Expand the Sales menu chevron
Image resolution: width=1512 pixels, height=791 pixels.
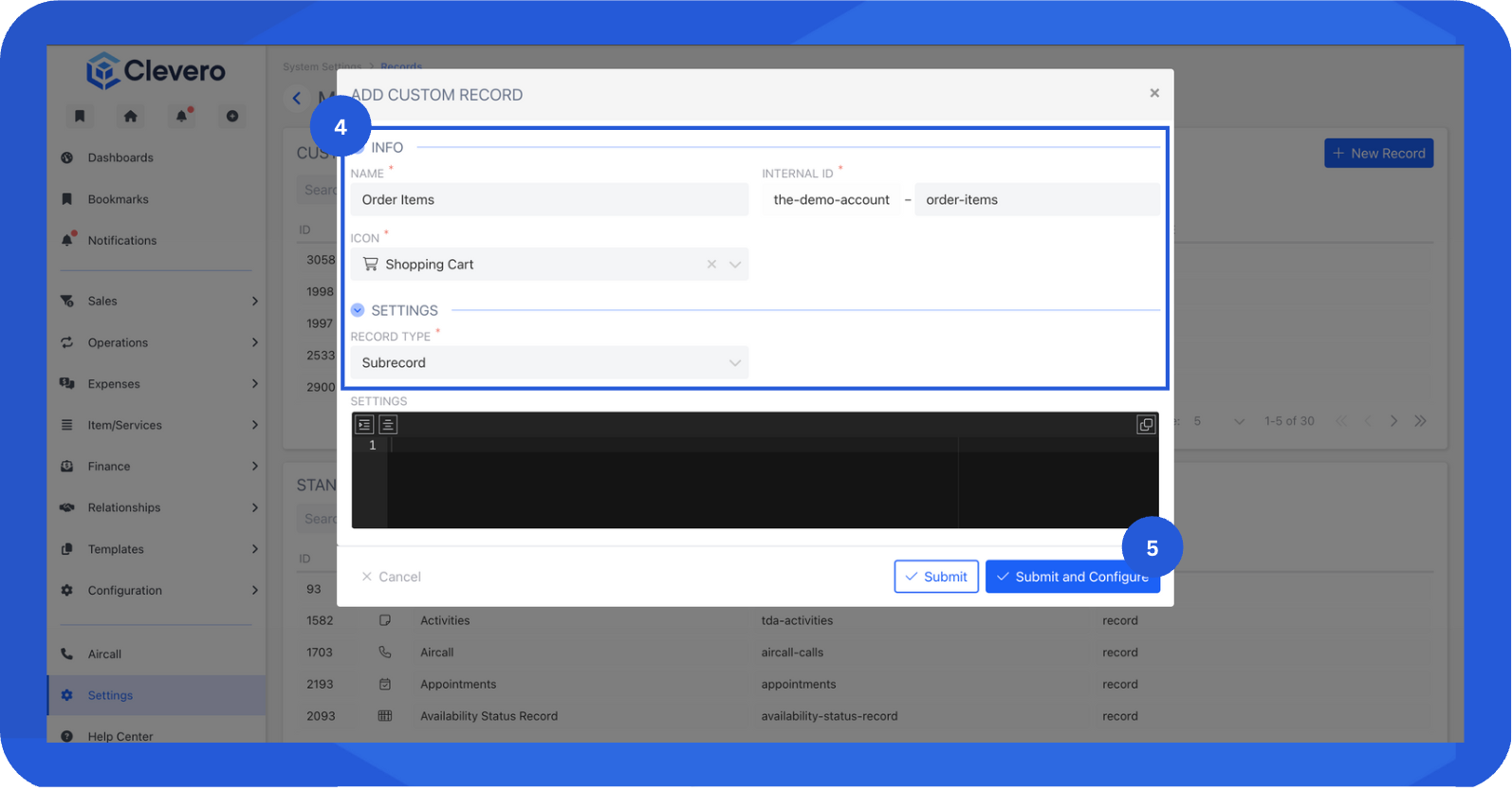click(255, 301)
